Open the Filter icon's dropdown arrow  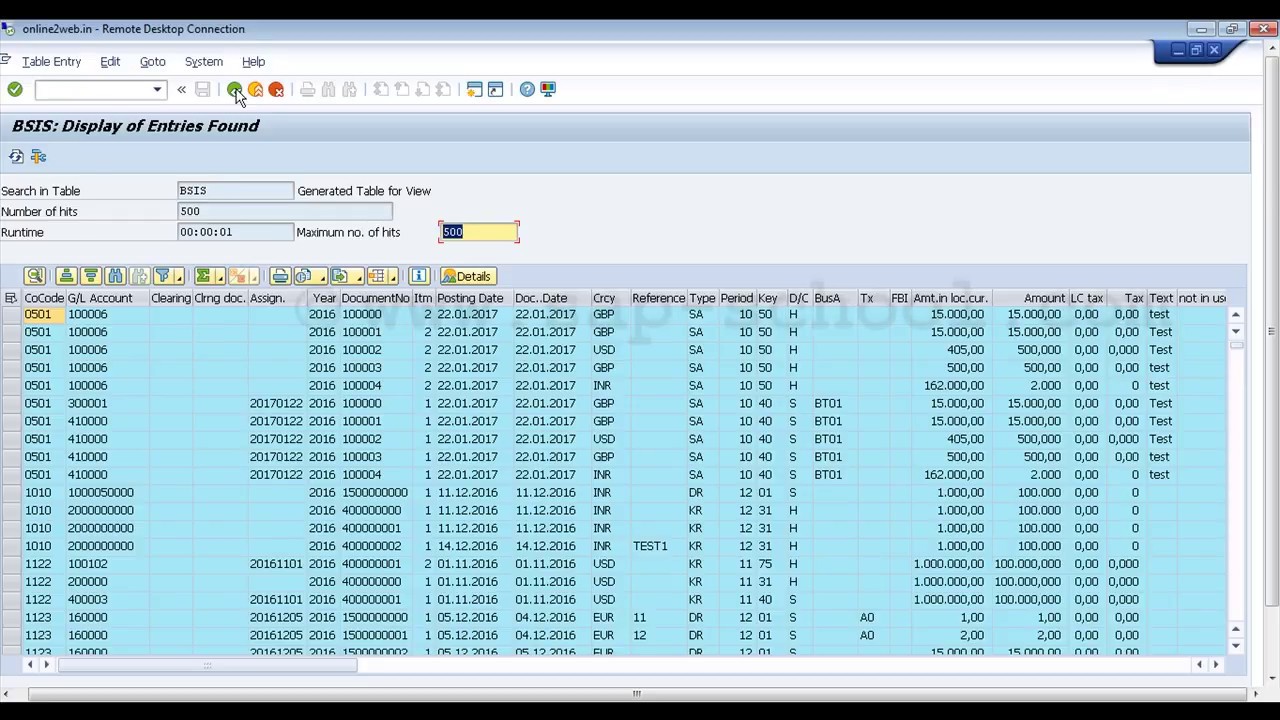pos(178,277)
